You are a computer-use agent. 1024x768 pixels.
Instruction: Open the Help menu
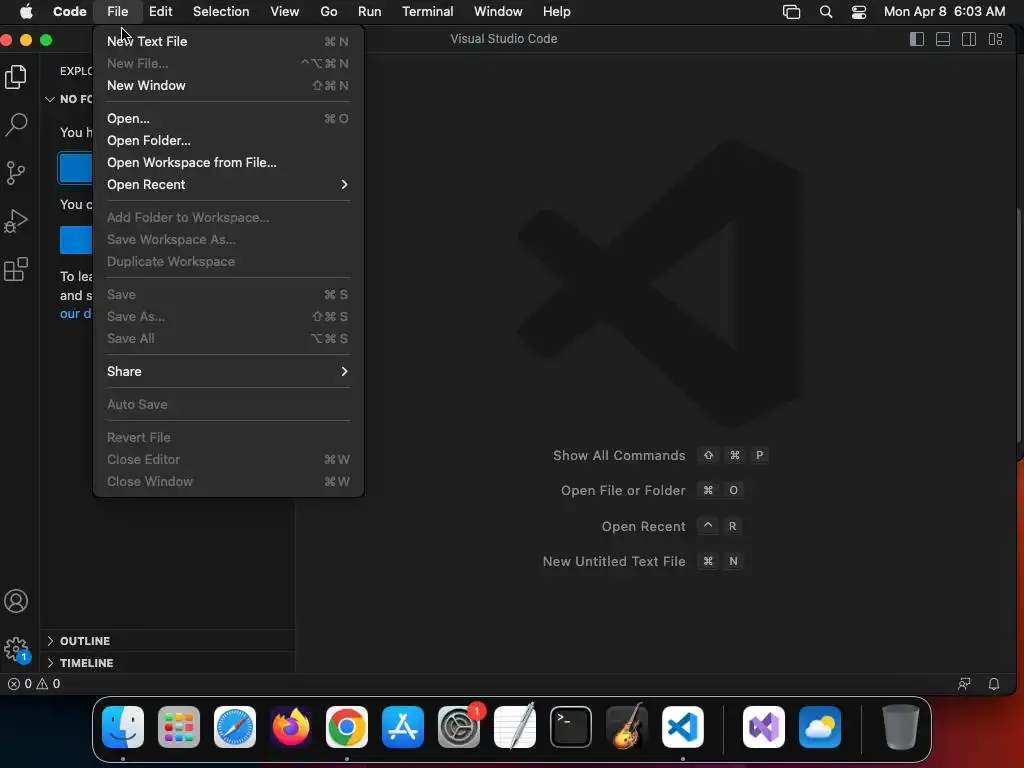[x=556, y=12]
